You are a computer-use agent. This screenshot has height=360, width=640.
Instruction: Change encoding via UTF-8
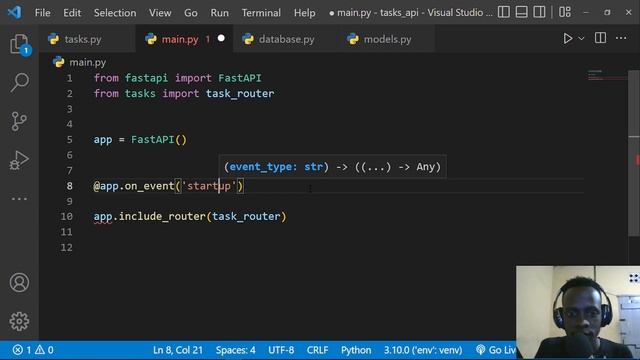[281, 350]
